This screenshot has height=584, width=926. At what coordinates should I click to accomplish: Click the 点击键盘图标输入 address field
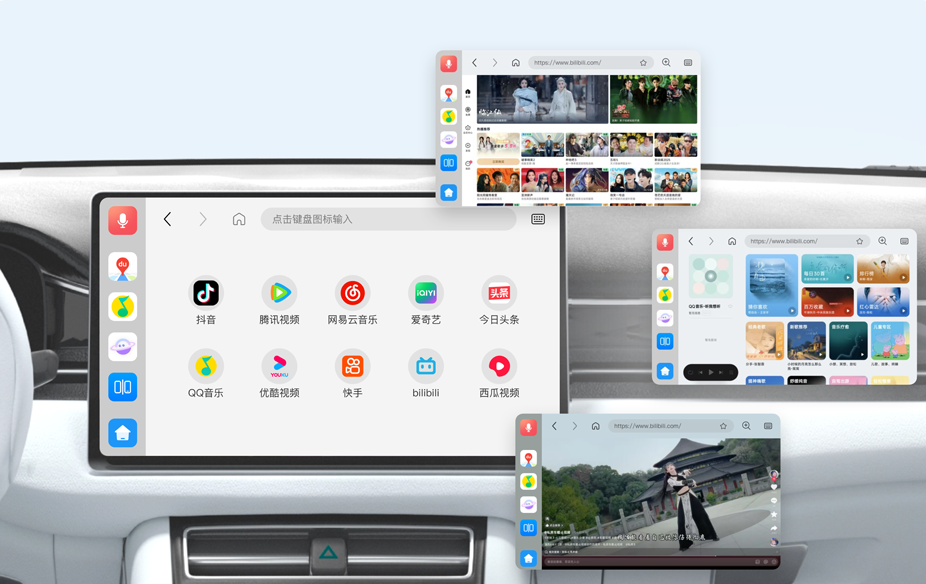tap(389, 219)
